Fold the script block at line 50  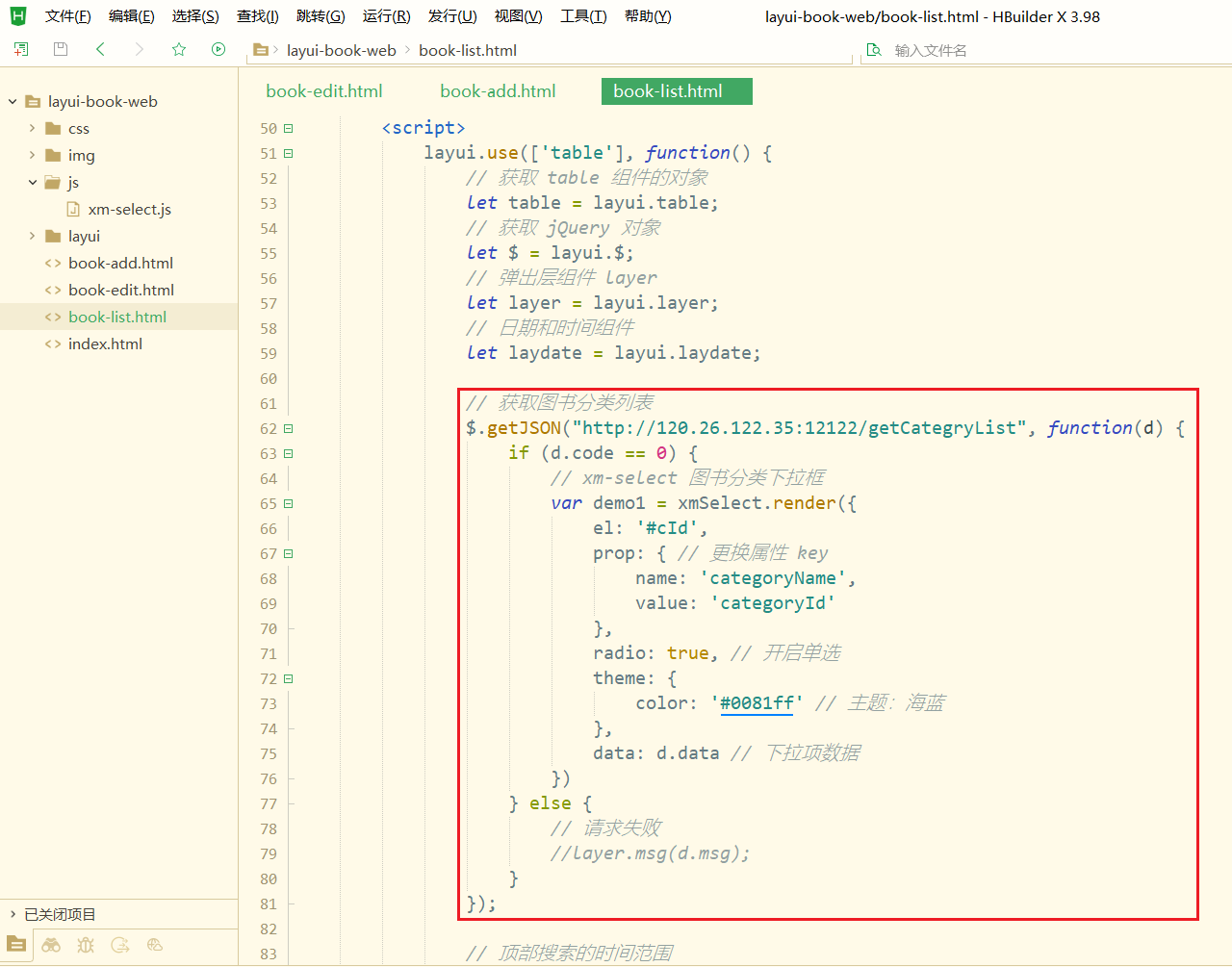288,128
